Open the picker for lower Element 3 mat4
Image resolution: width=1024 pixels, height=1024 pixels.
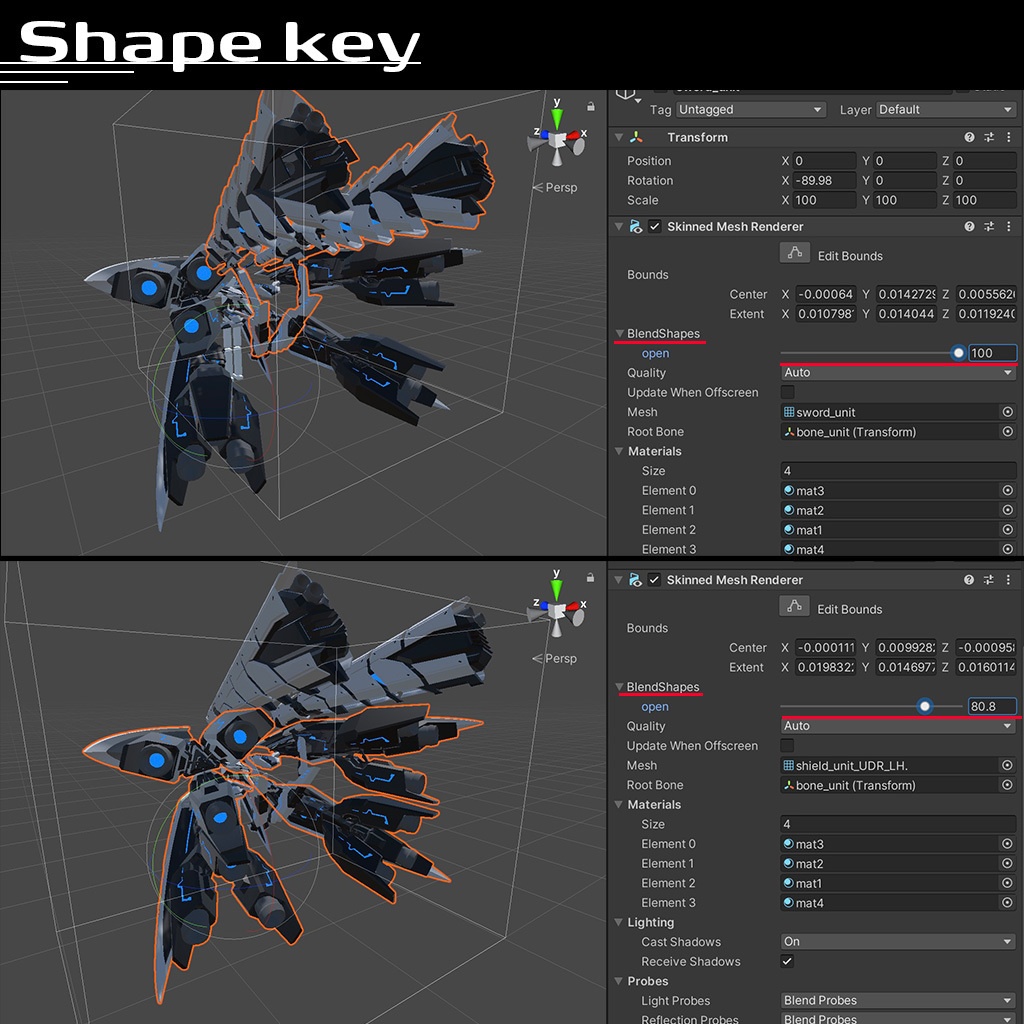click(1007, 903)
